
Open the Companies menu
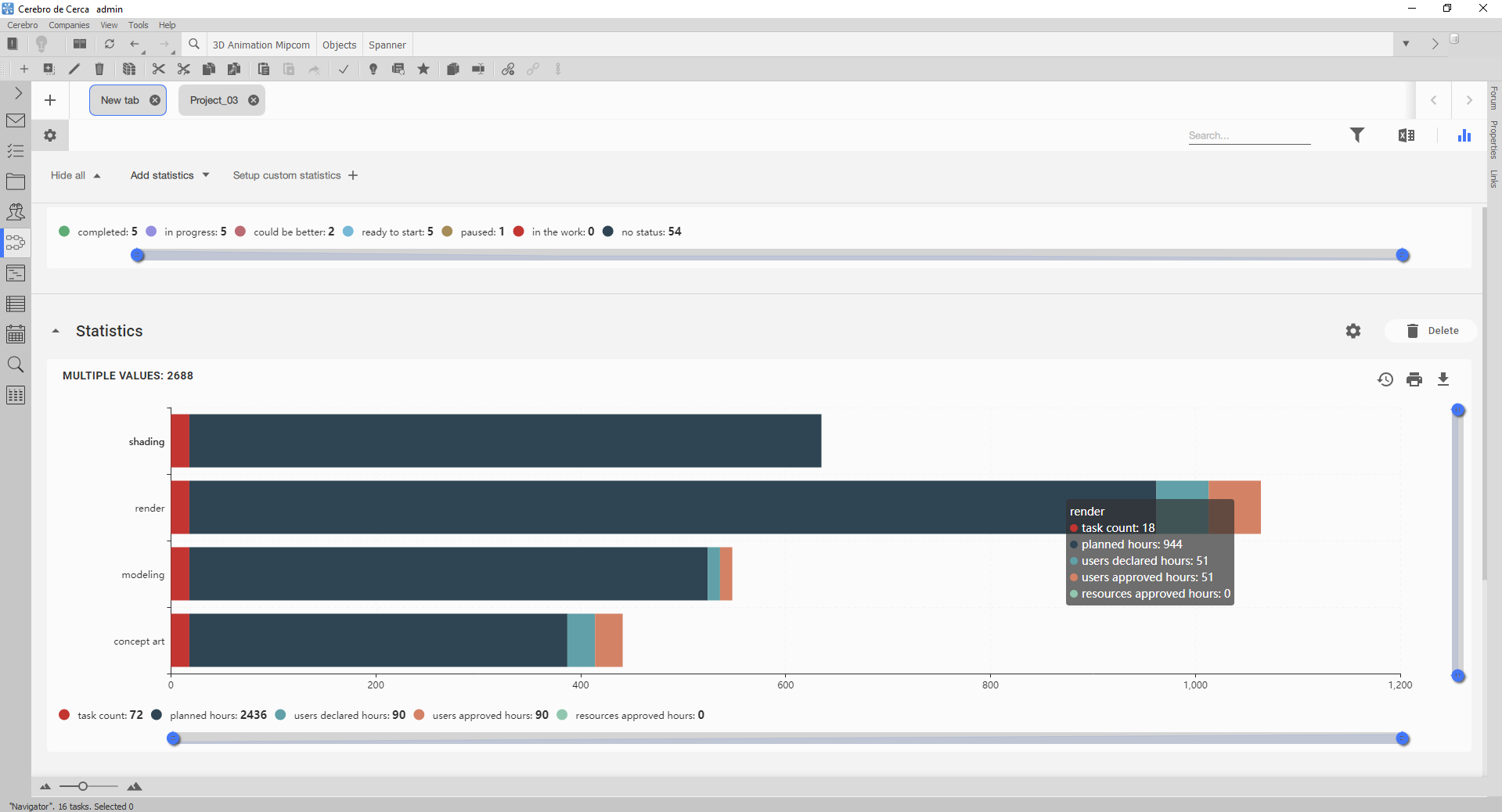[x=69, y=25]
